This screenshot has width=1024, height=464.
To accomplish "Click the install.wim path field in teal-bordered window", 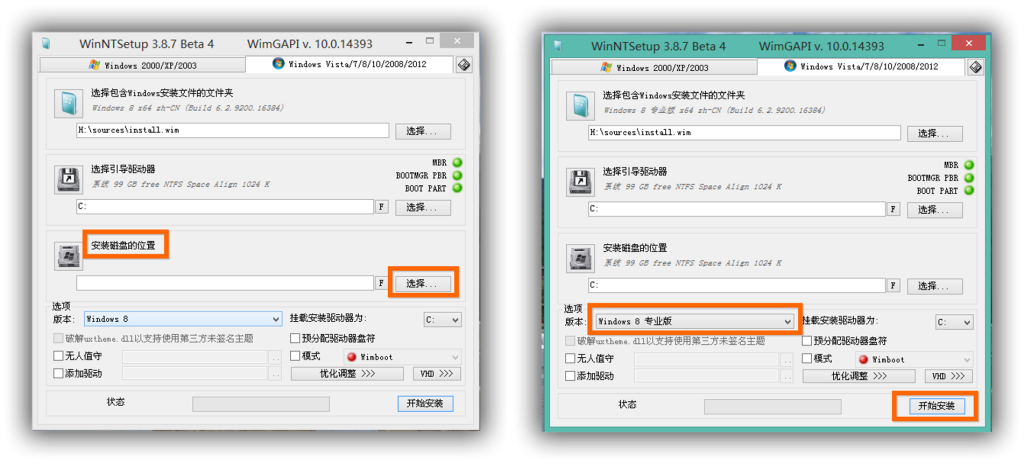I will coord(744,133).
